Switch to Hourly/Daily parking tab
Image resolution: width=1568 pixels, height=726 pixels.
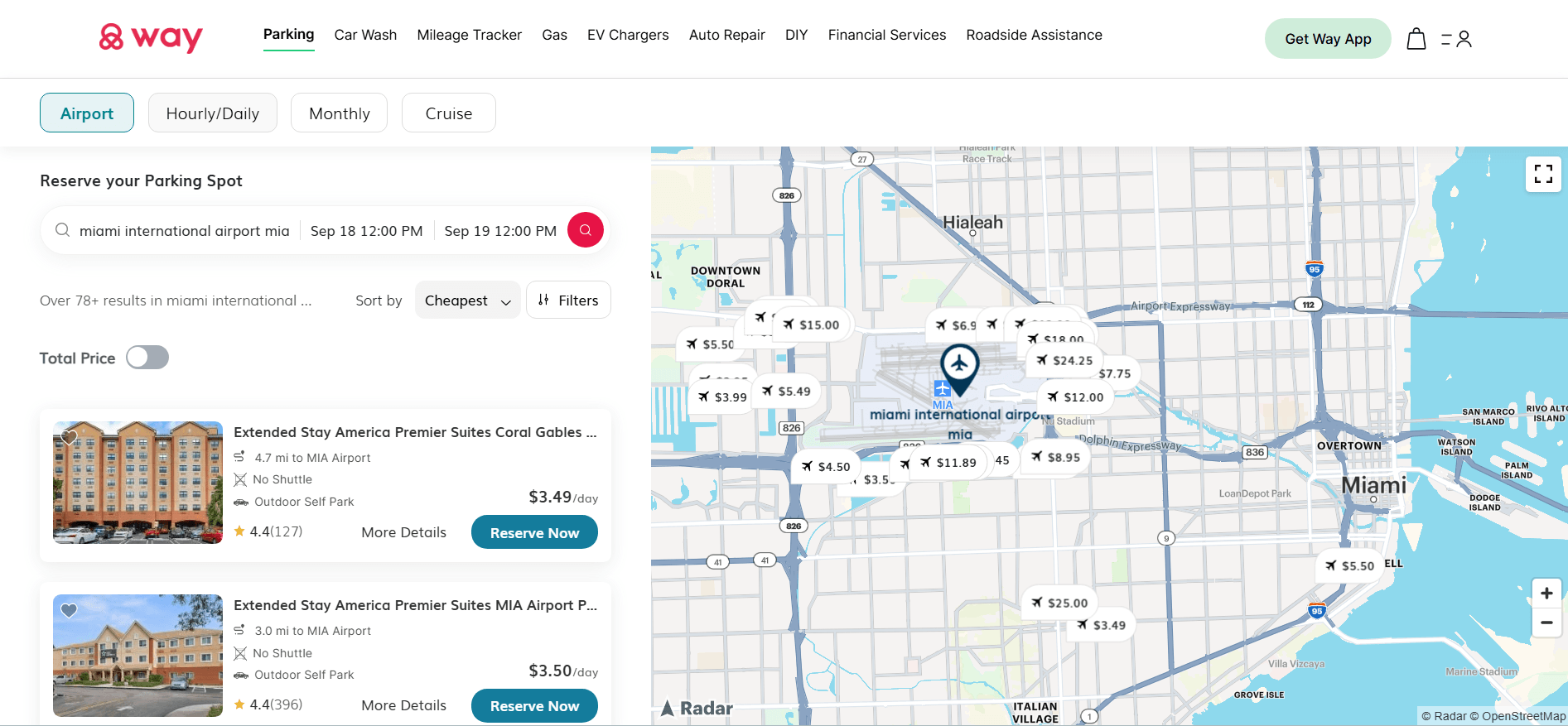(x=213, y=113)
